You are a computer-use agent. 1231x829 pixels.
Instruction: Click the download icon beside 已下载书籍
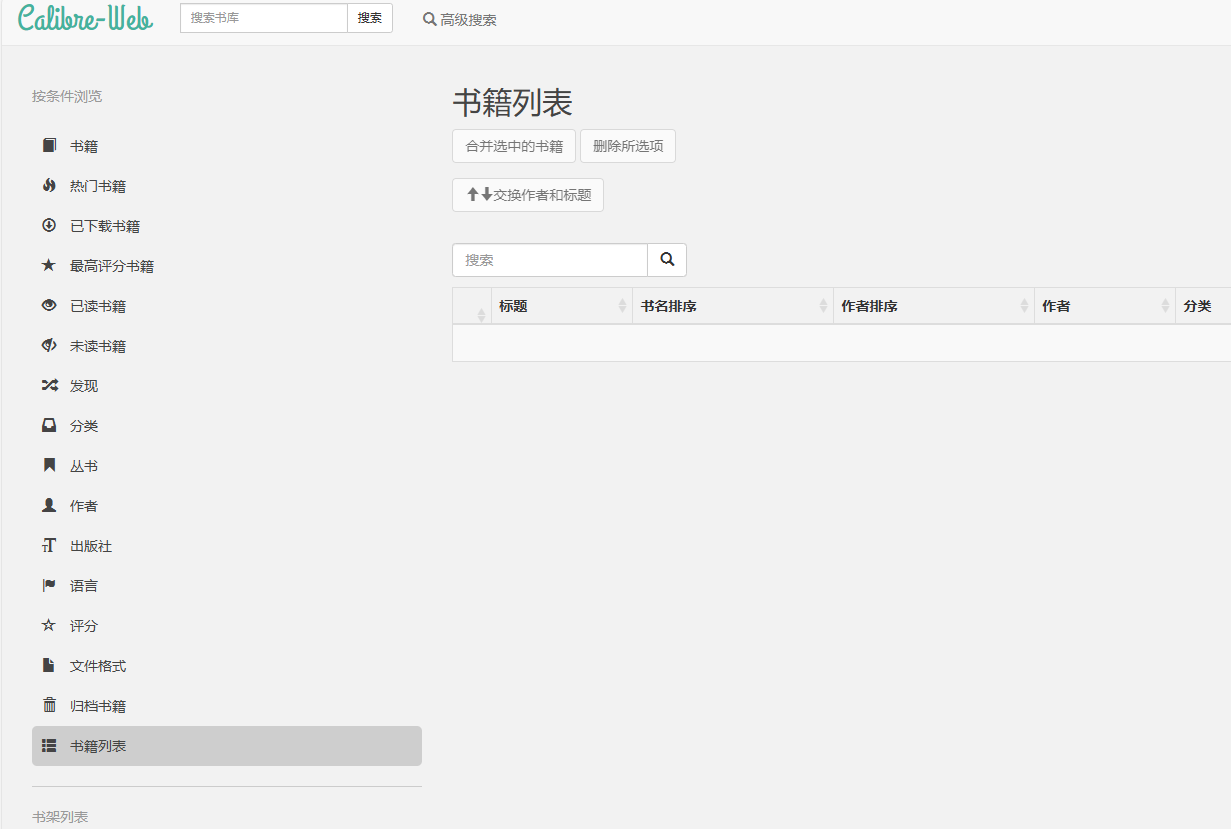coord(49,226)
